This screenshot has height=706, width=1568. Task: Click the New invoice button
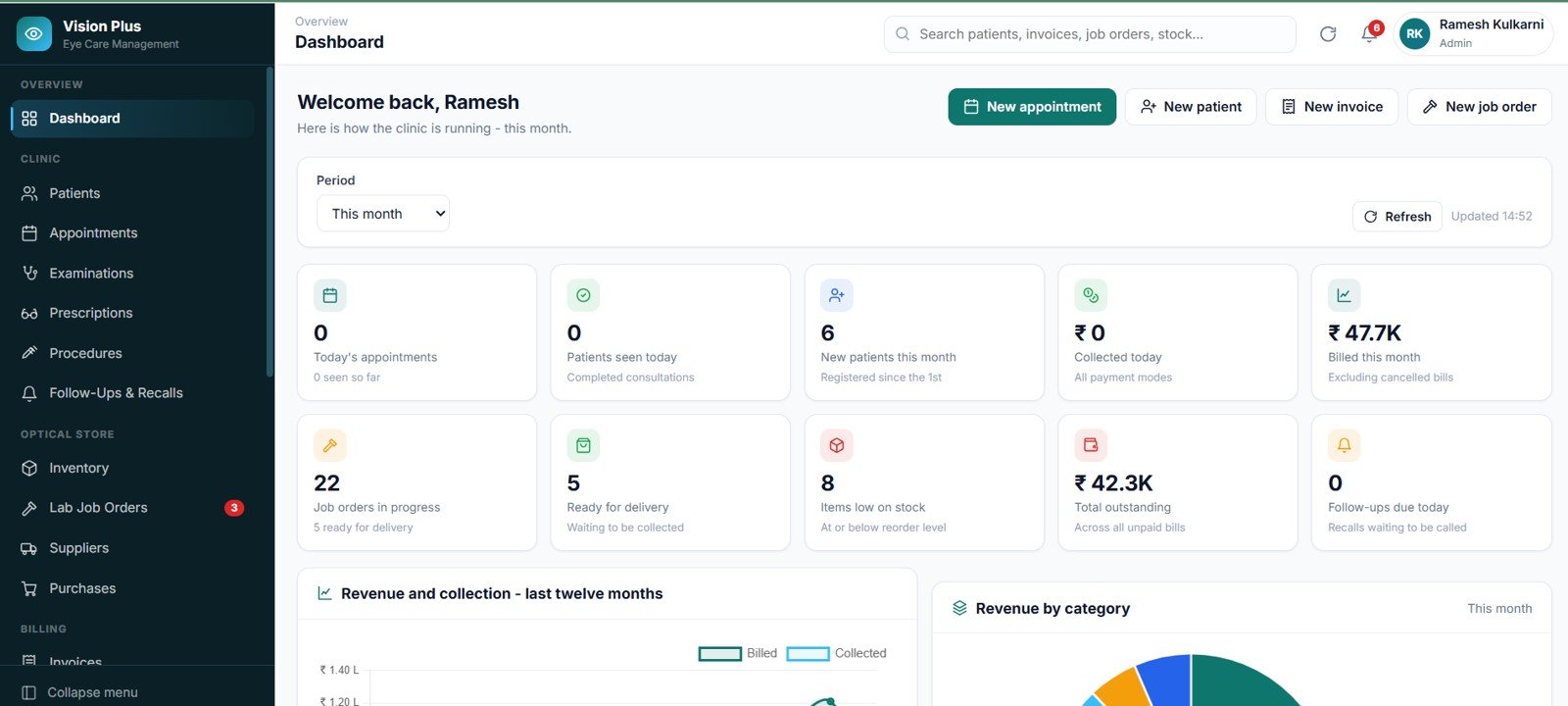1332,107
